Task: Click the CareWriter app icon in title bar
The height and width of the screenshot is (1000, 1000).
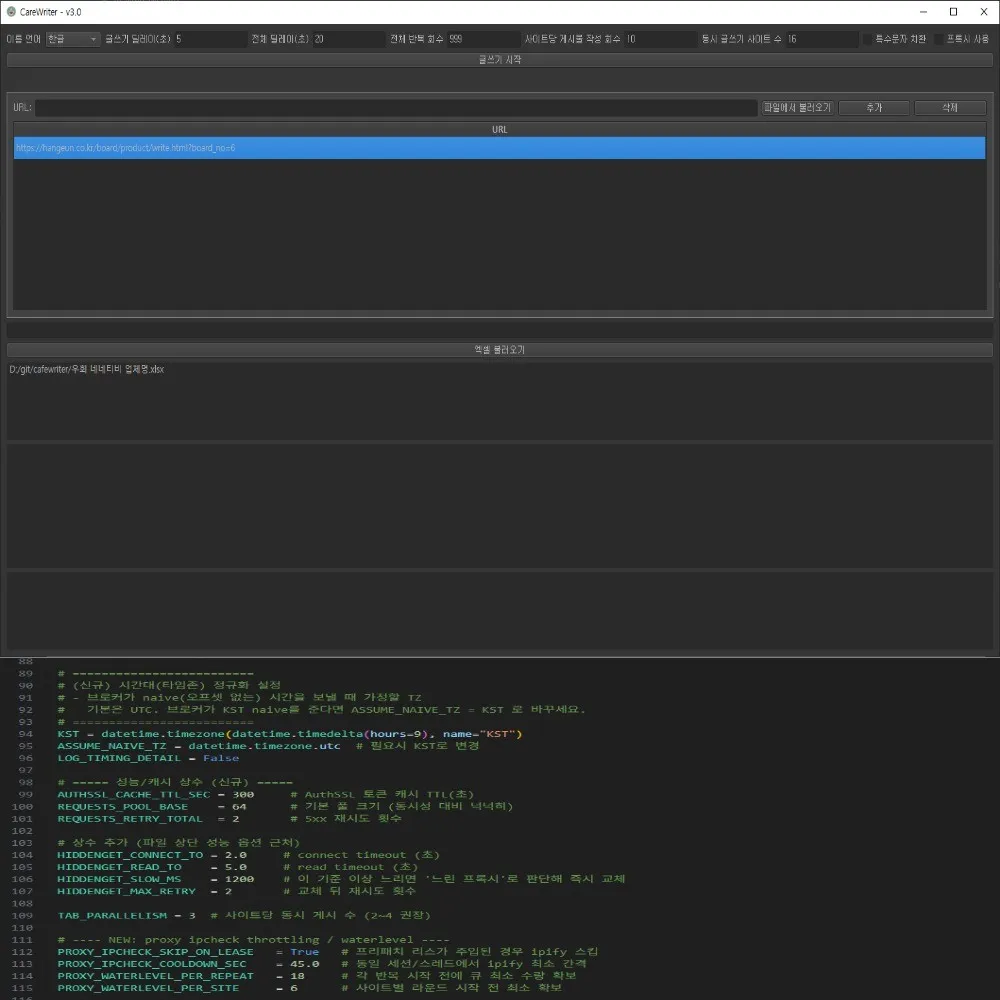Action: point(11,11)
